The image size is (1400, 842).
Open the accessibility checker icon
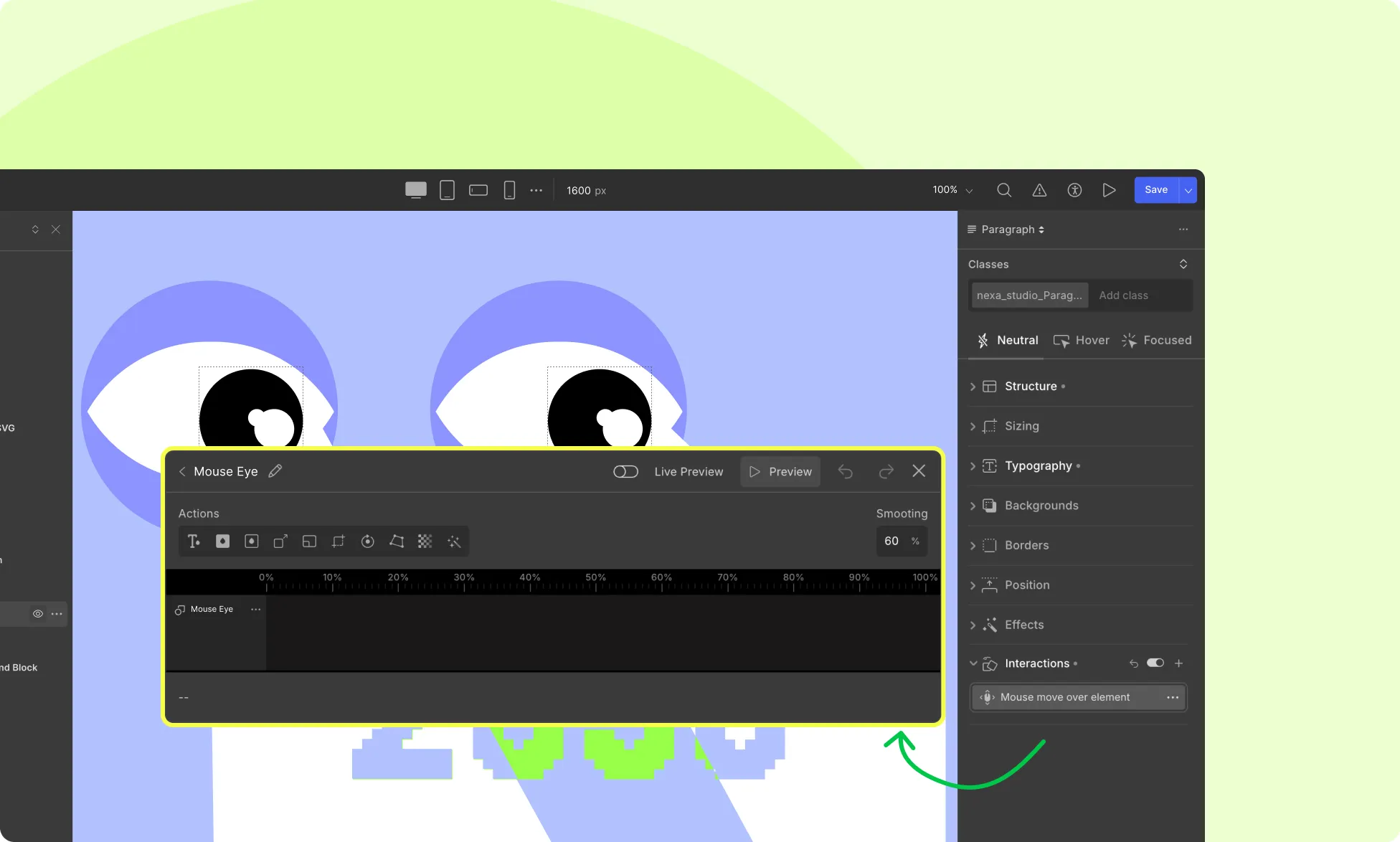1074,190
